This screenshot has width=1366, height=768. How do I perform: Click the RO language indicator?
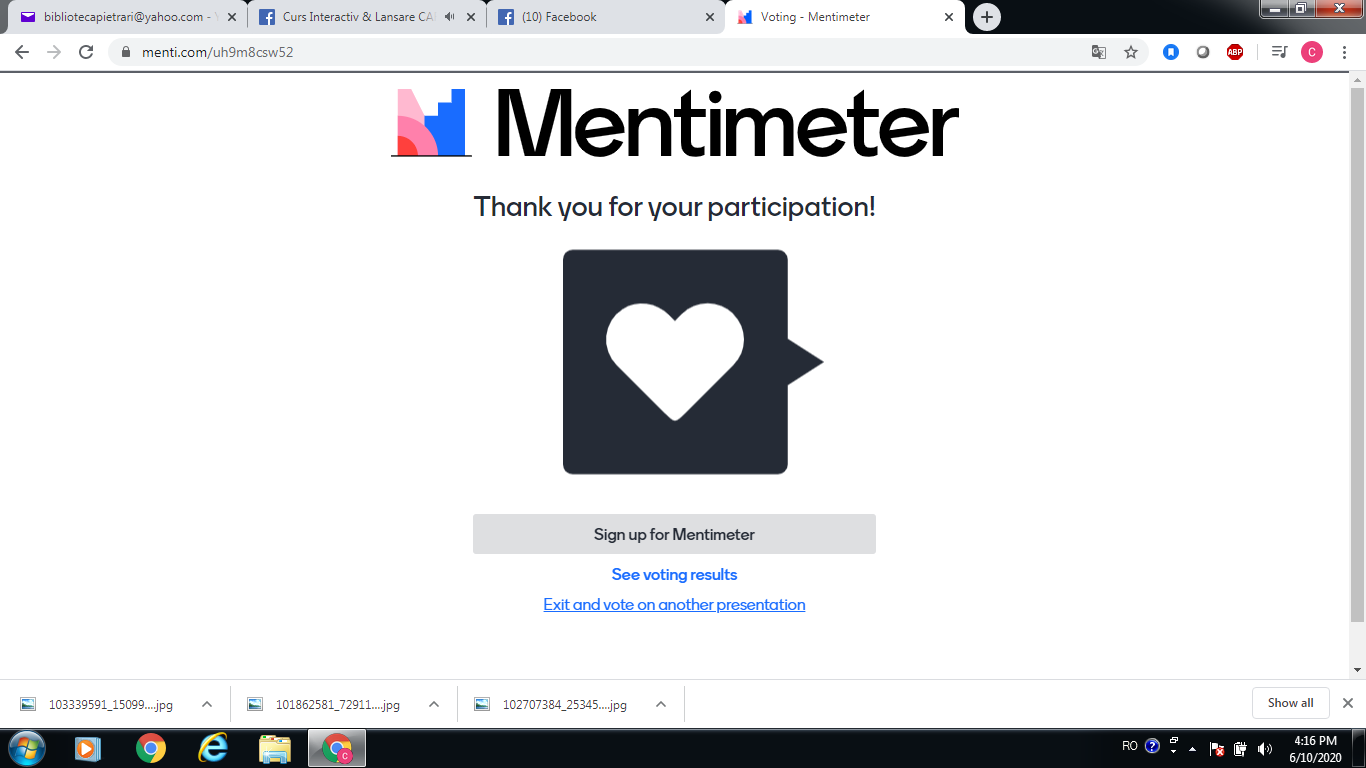pos(1130,746)
